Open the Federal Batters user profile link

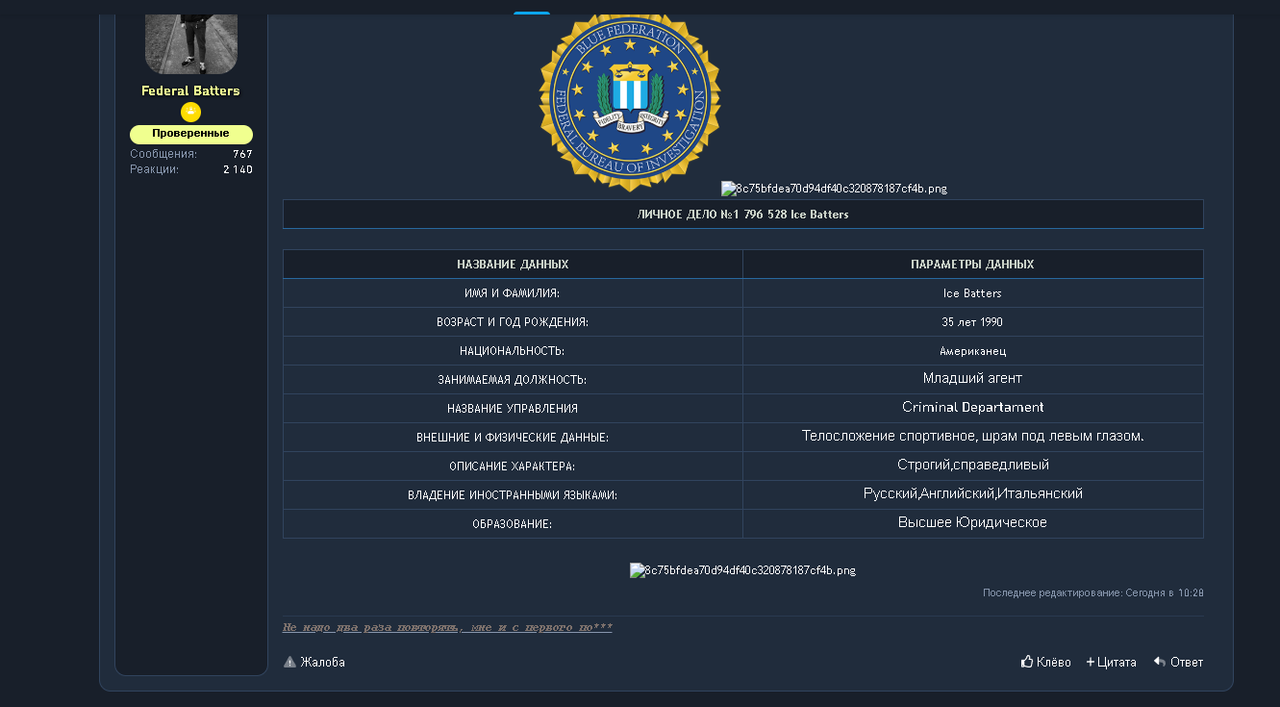pos(190,91)
